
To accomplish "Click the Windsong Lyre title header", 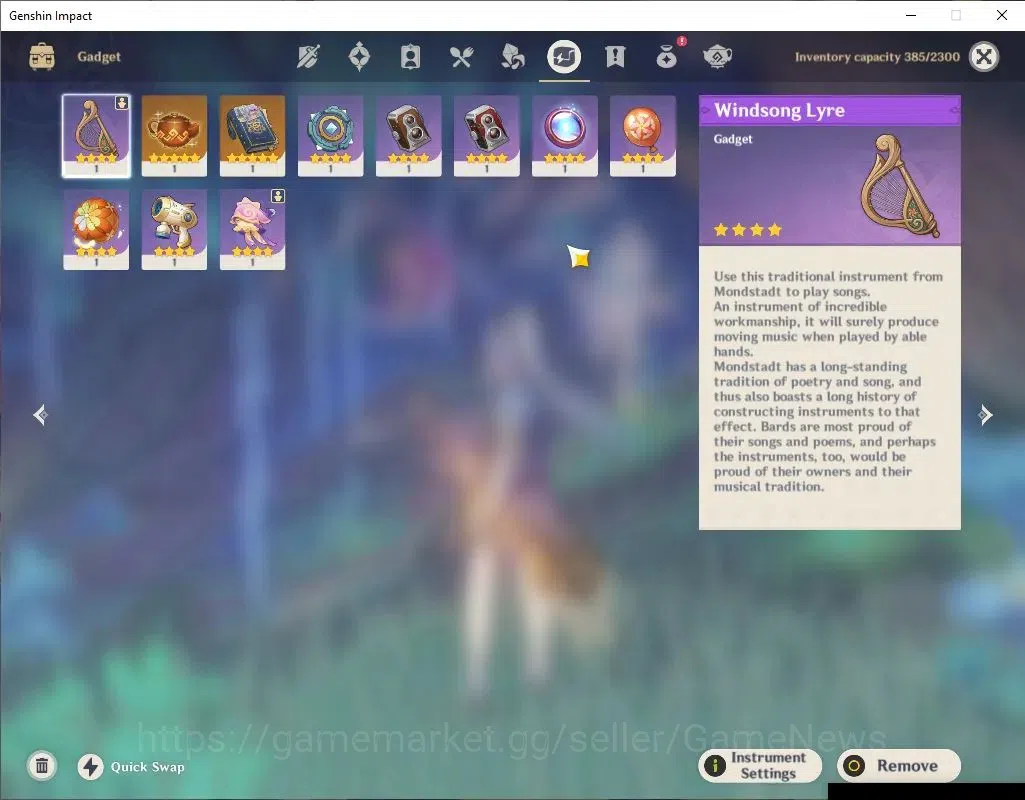I will click(x=830, y=110).
